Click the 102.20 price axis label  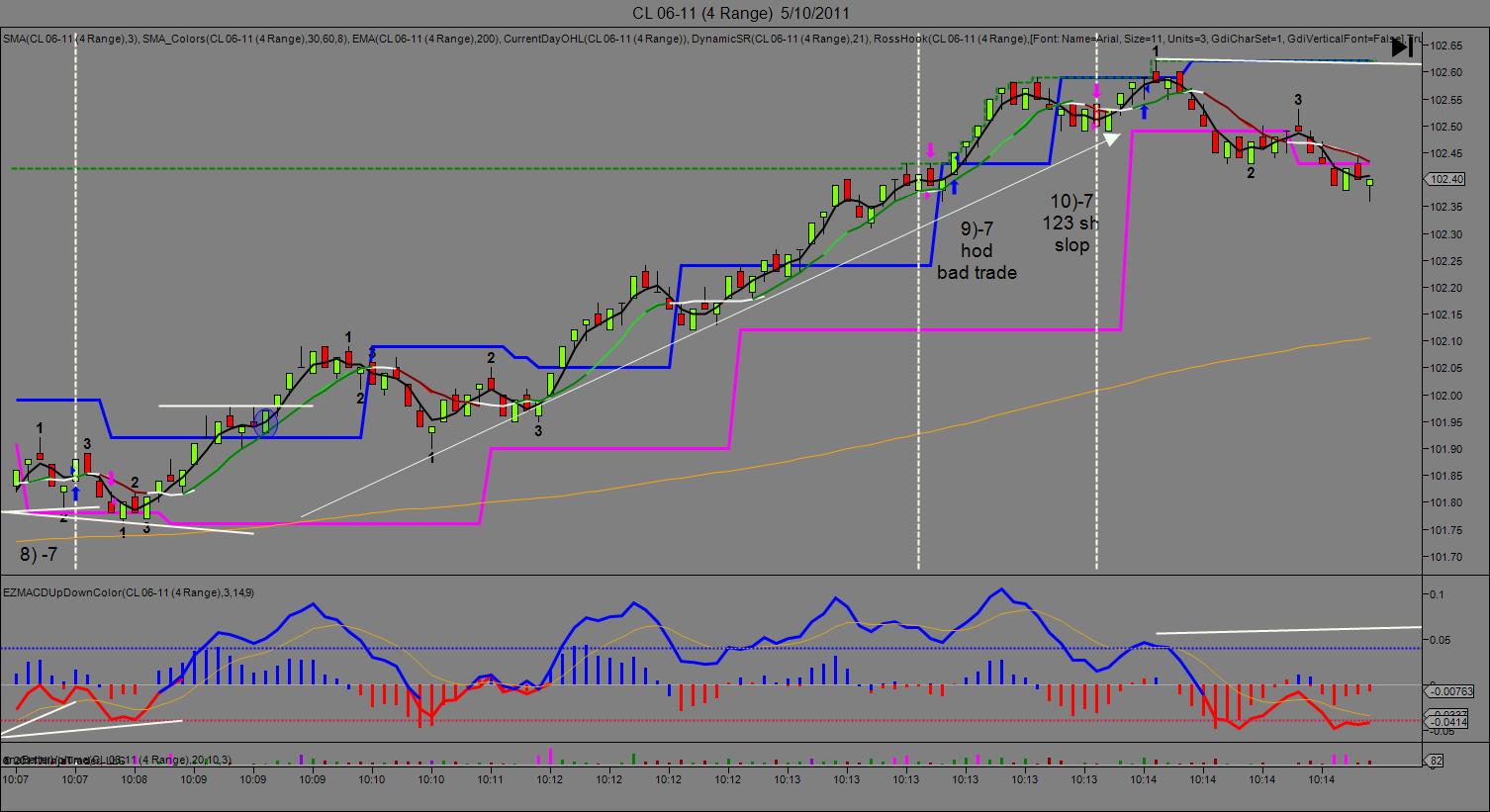[1446, 288]
